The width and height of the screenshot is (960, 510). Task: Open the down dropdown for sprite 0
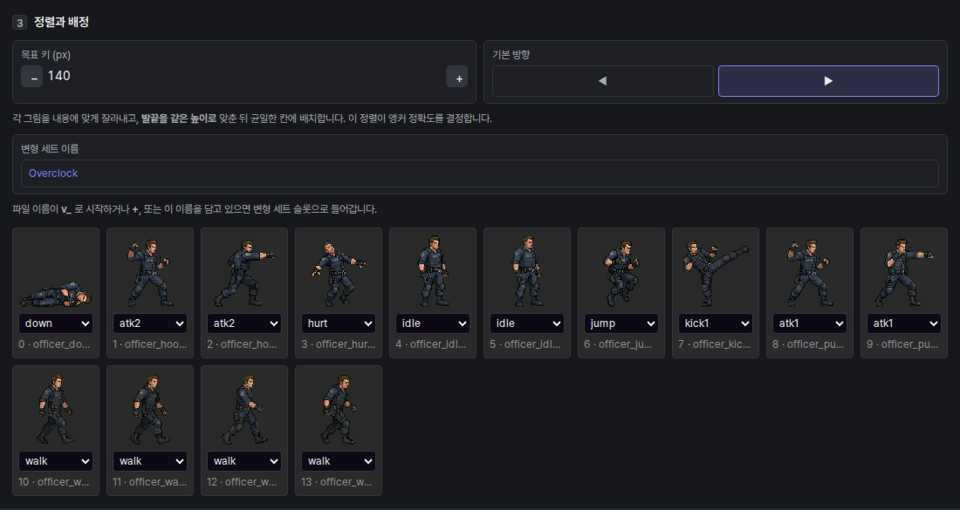pyautogui.click(x=56, y=323)
